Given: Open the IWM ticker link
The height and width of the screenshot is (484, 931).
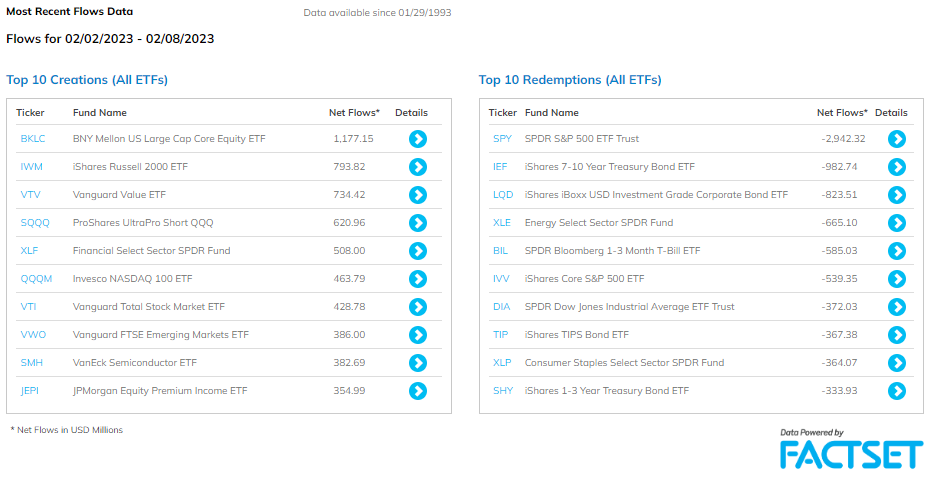Looking at the screenshot, I should point(31,167).
